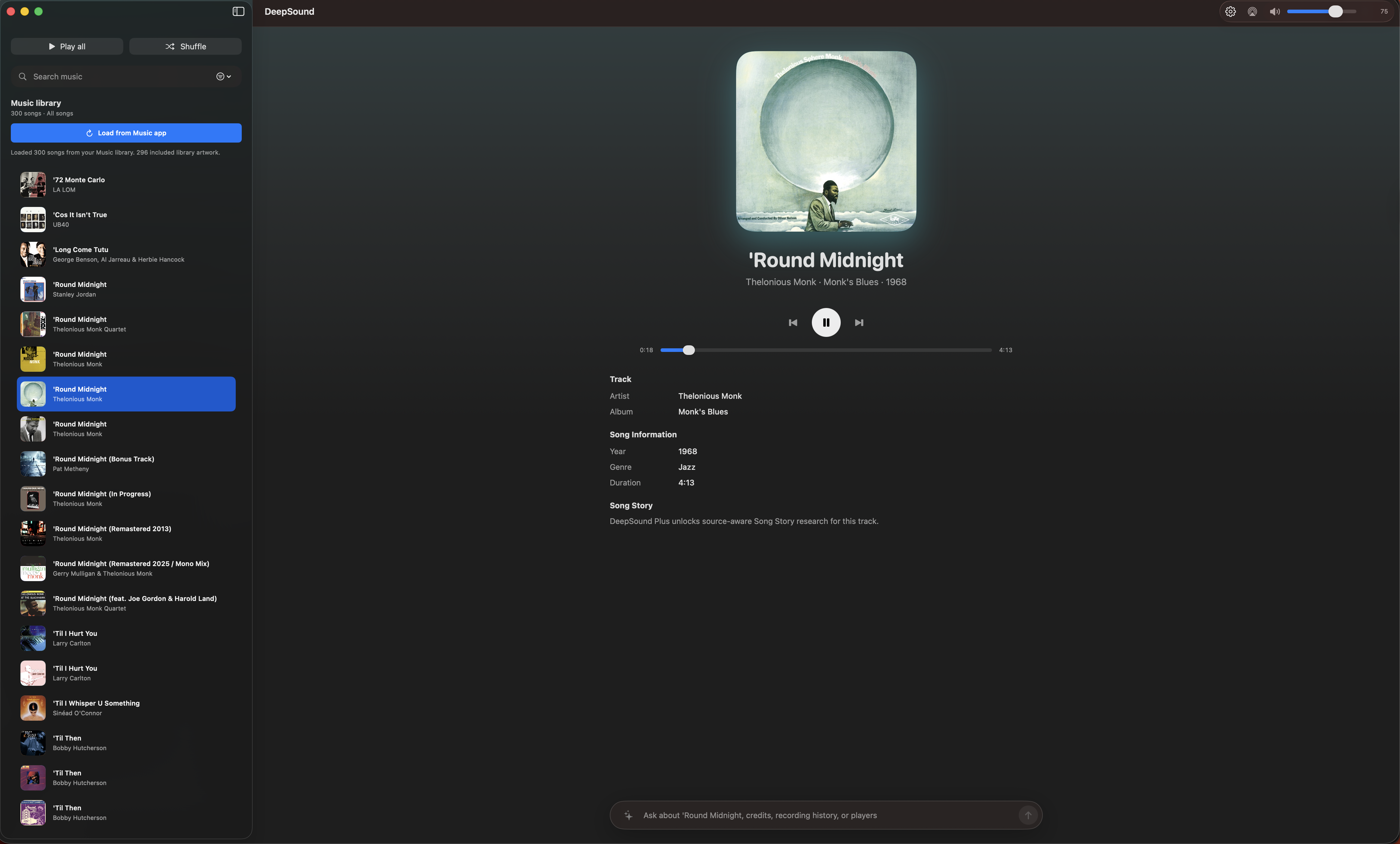Open the search filter dropdown
The image size is (1400, 844).
point(224,77)
